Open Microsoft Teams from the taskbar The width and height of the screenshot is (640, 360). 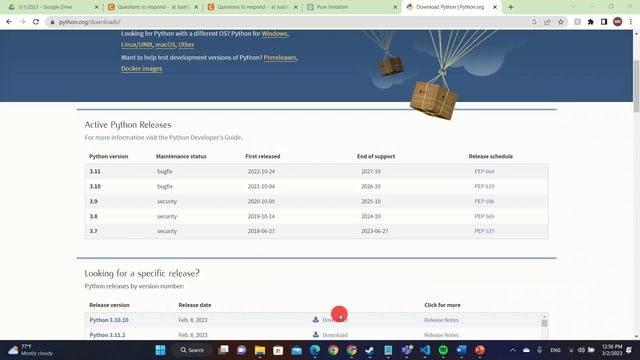click(407, 350)
